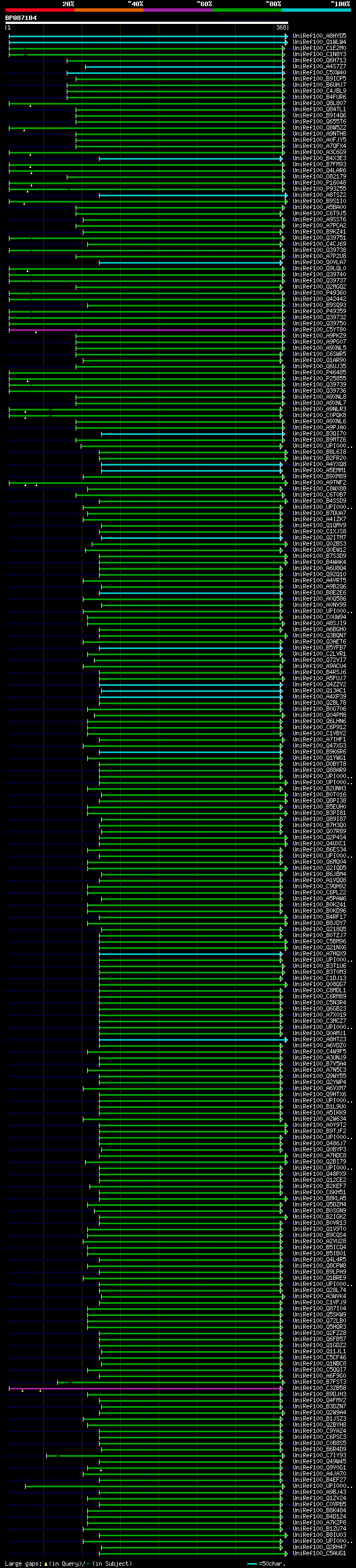Click the cyan alignment bar for UniRef100_B4X3E3
The image size is (356, 1568).
tap(190, 159)
